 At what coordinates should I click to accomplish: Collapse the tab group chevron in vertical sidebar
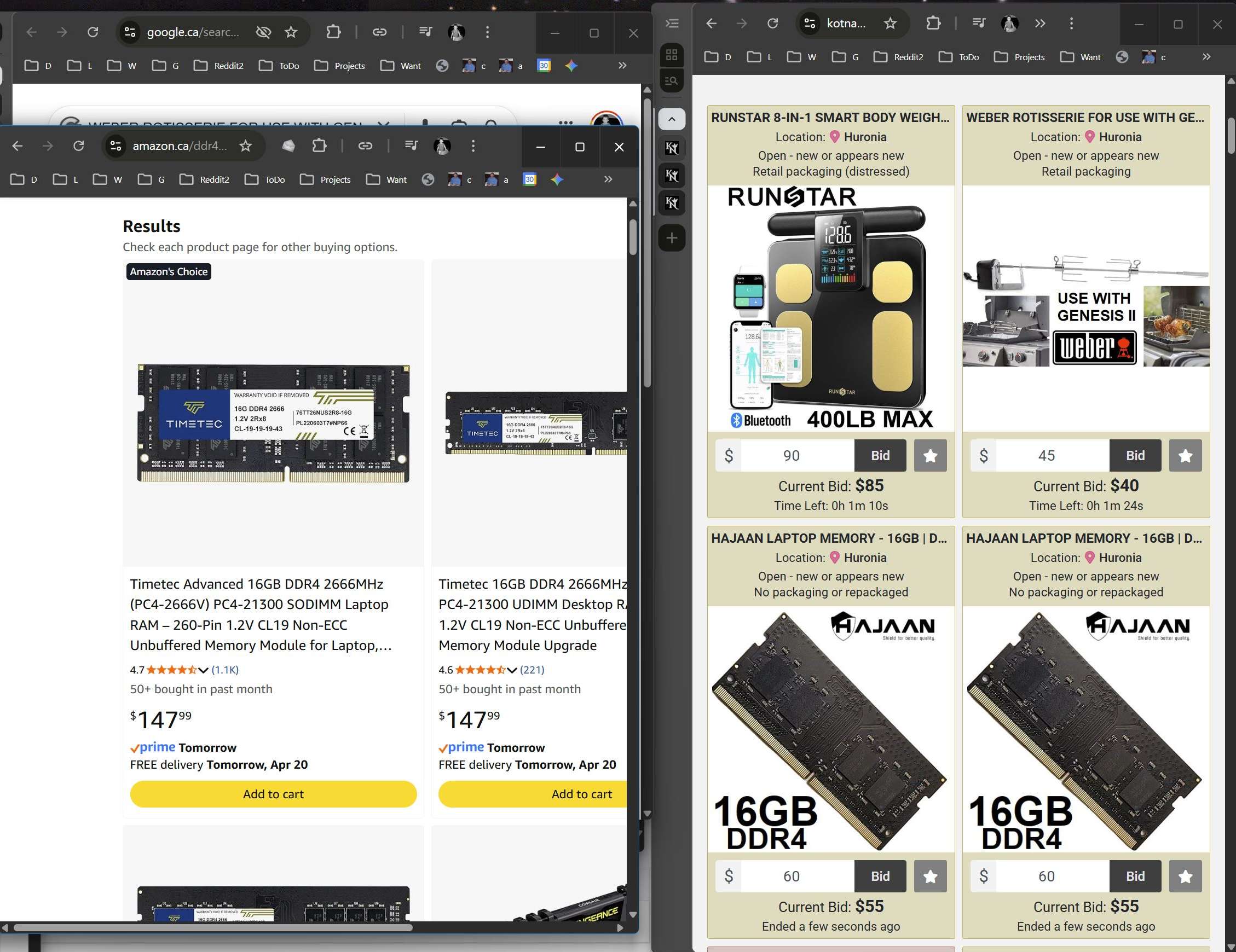672,119
